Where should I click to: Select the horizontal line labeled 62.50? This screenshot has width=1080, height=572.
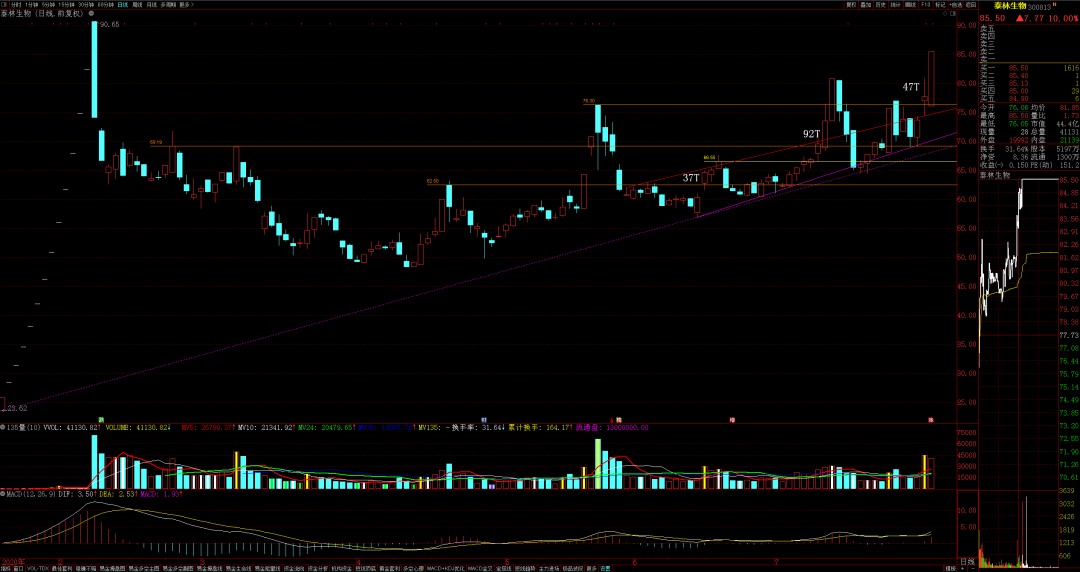tap(692, 185)
